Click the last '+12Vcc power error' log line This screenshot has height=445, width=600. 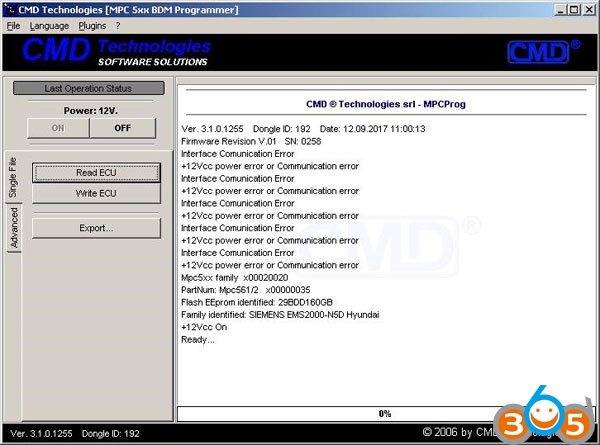pos(270,265)
